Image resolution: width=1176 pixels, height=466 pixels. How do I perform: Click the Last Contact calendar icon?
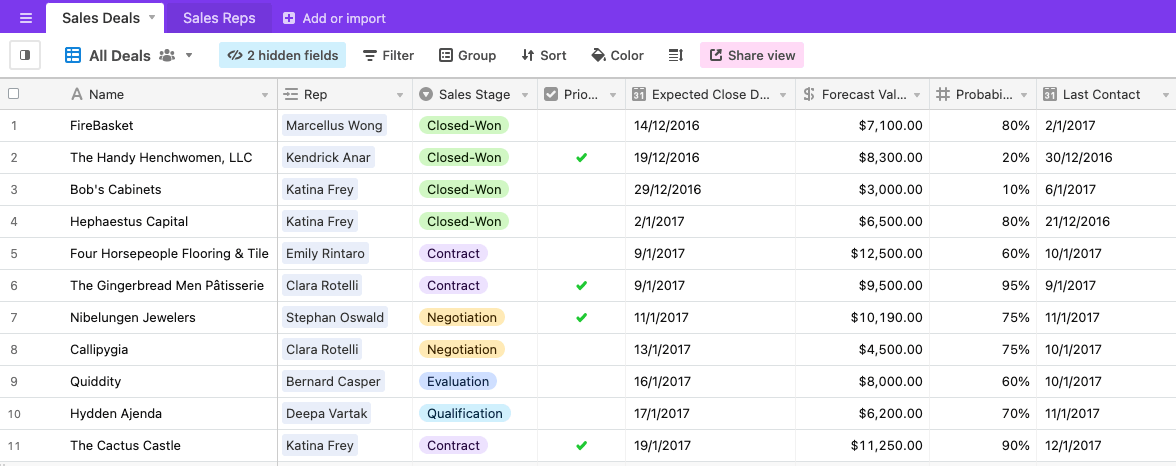point(1050,95)
